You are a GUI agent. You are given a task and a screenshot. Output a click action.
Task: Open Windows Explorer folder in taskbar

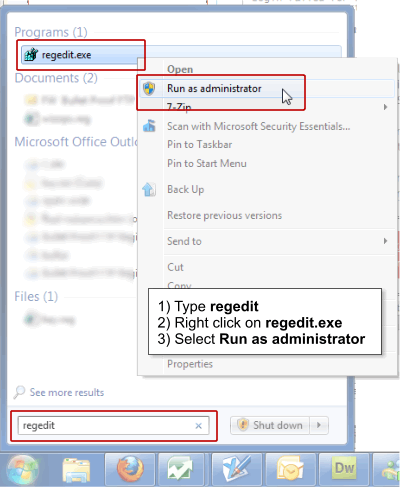pyautogui.click(x=76, y=470)
